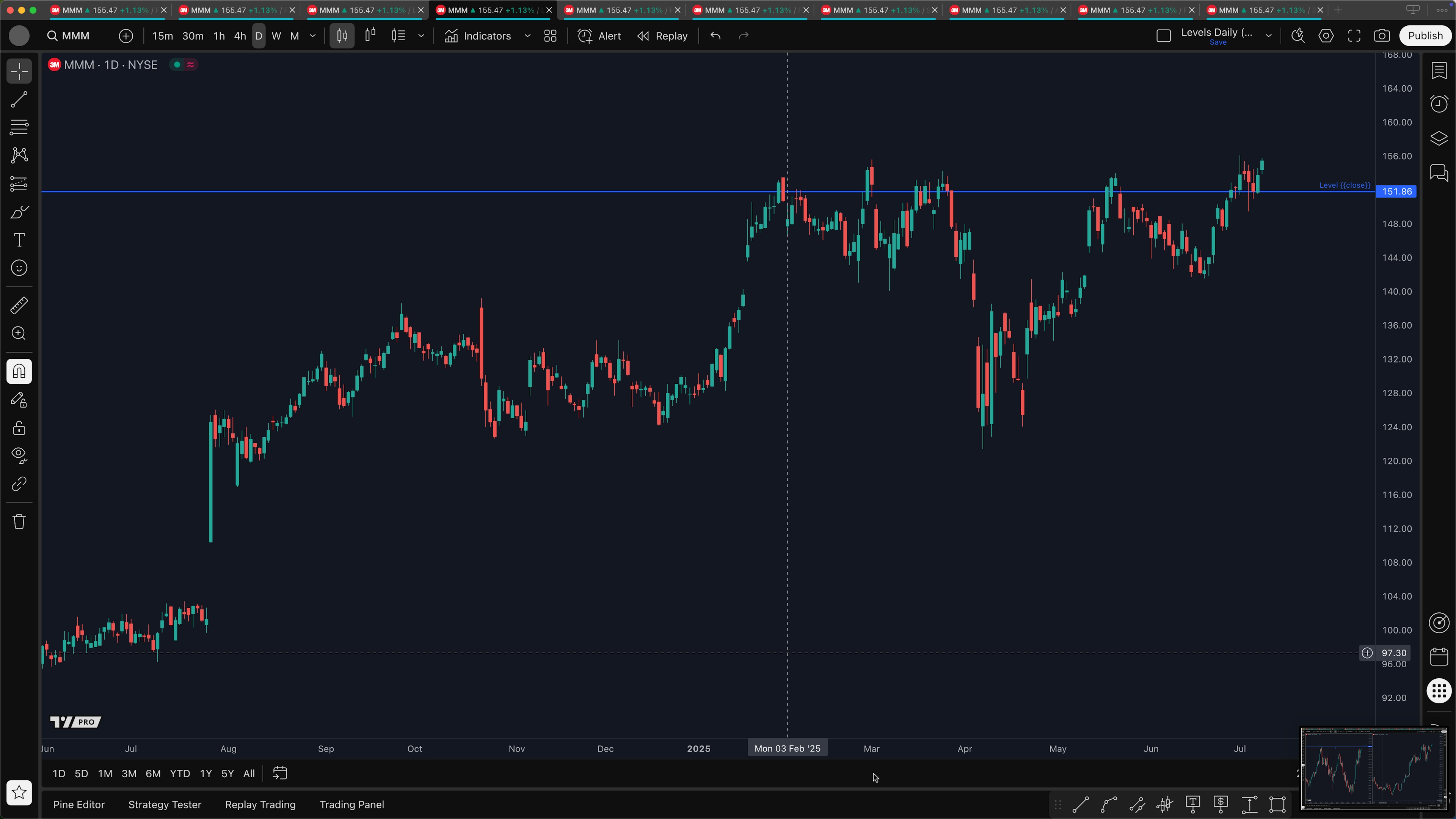Screen dimensions: 1456x819
Task: Click the layout setup square box
Action: click(x=1163, y=36)
